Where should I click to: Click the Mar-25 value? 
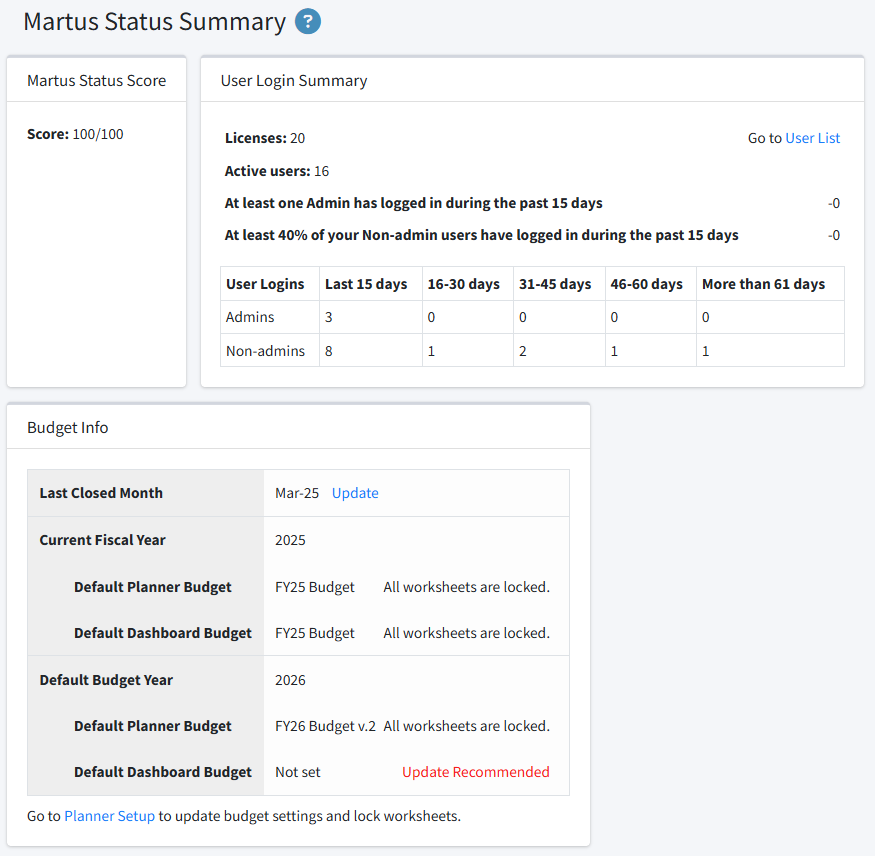[297, 493]
